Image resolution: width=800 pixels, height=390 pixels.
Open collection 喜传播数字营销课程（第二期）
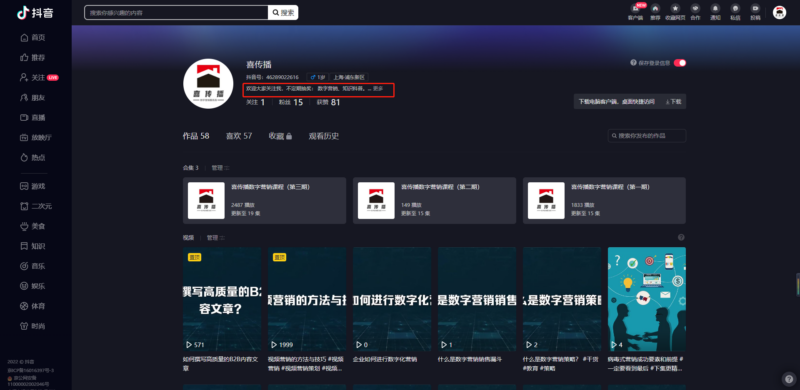(434, 201)
